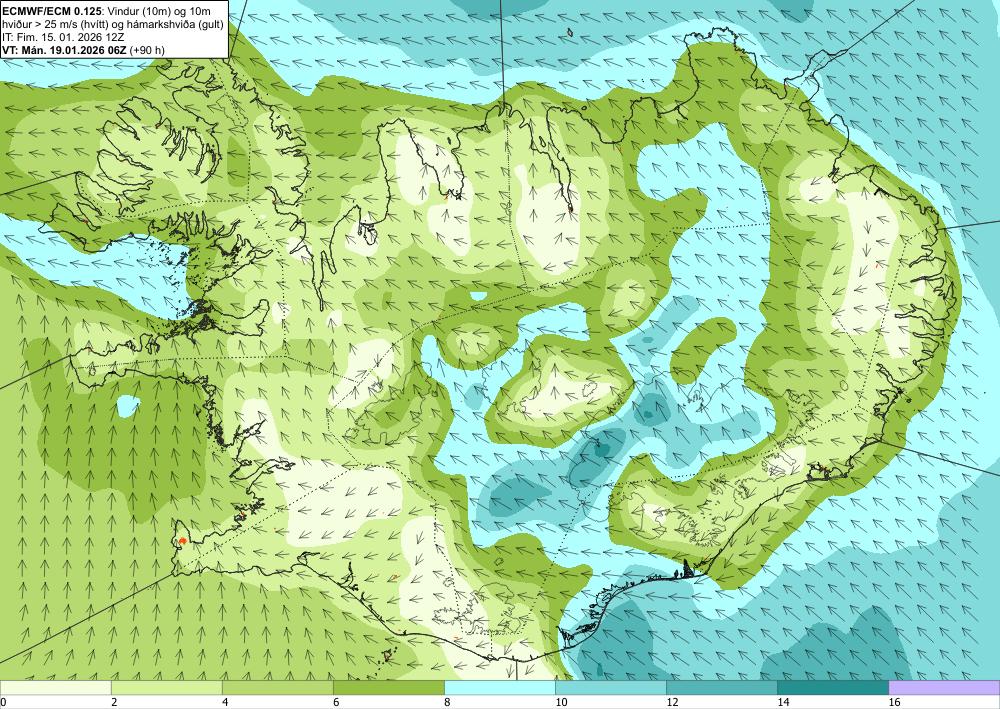
Task: Click the 'hviður > 25 m/s (hvítt)' text line
Action: [113, 24]
